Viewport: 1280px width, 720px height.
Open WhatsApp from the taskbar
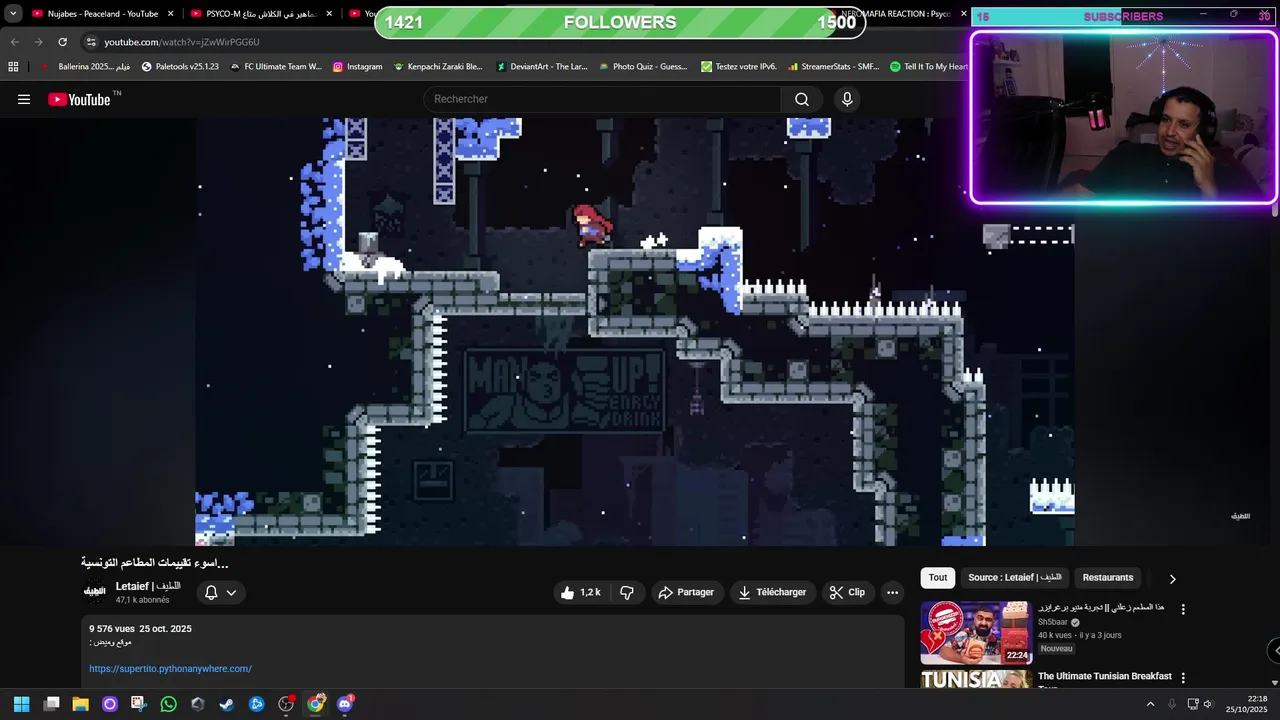[x=168, y=704]
